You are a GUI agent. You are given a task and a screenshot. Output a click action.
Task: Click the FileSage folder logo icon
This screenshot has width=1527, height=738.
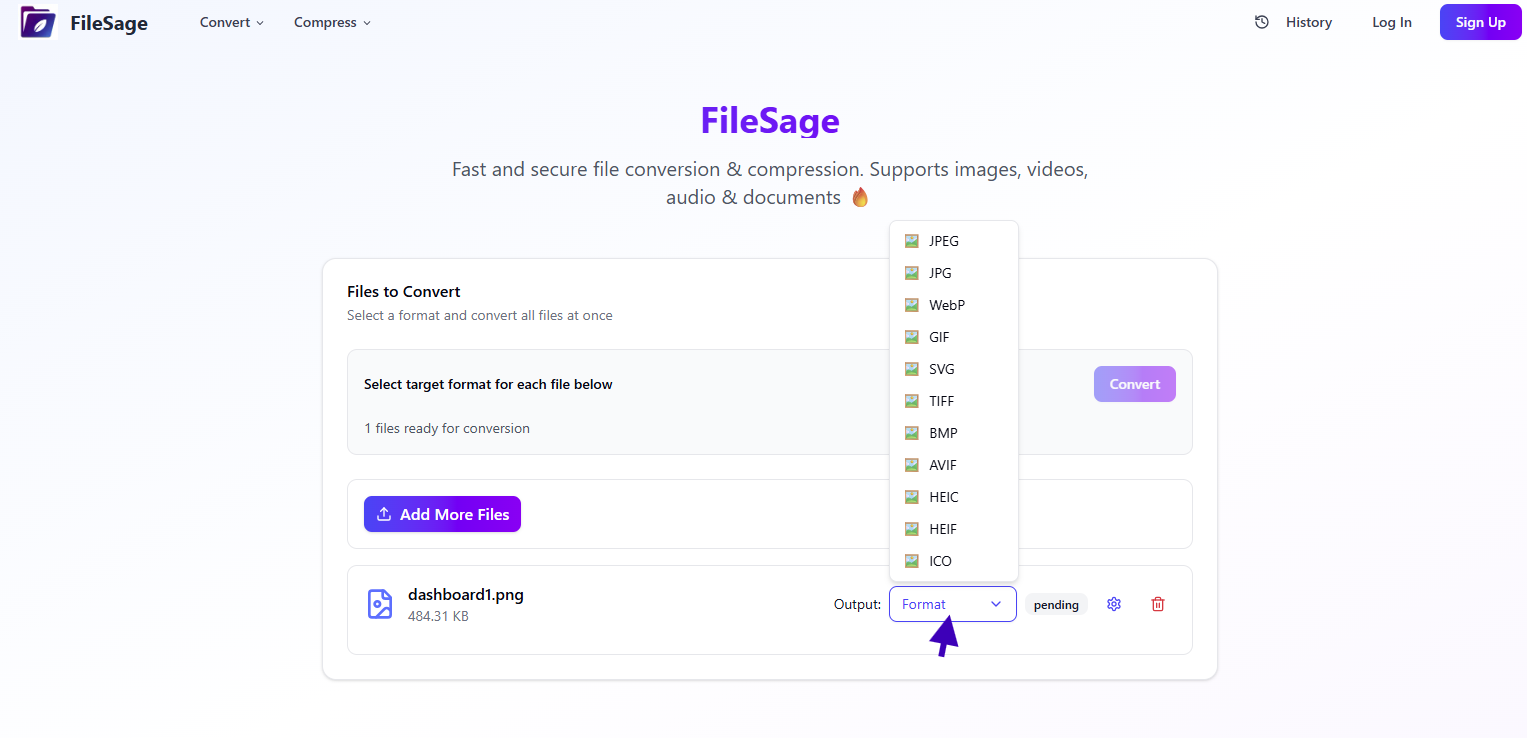coord(38,22)
